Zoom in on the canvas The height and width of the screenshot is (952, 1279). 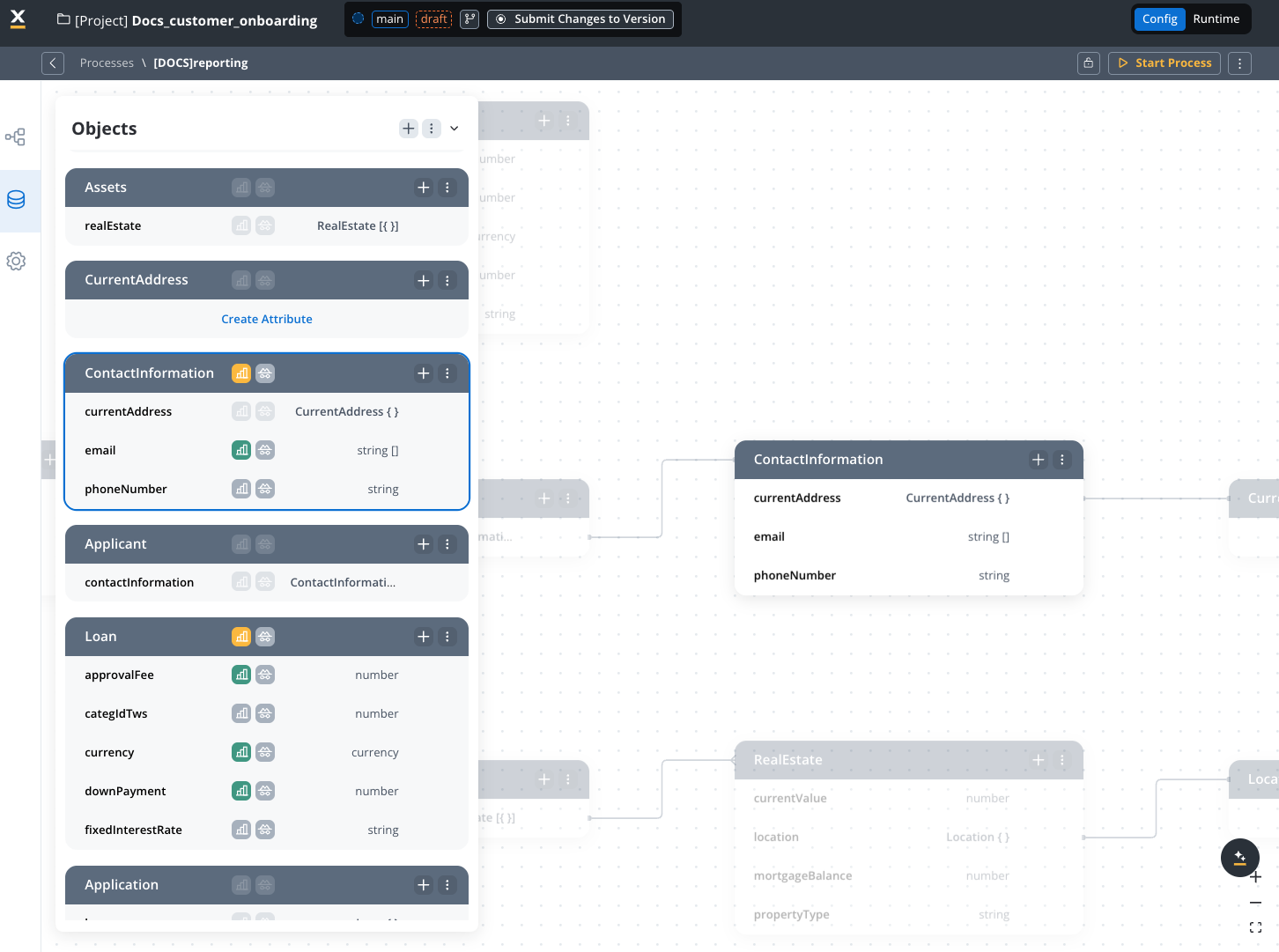pyautogui.click(x=1256, y=877)
